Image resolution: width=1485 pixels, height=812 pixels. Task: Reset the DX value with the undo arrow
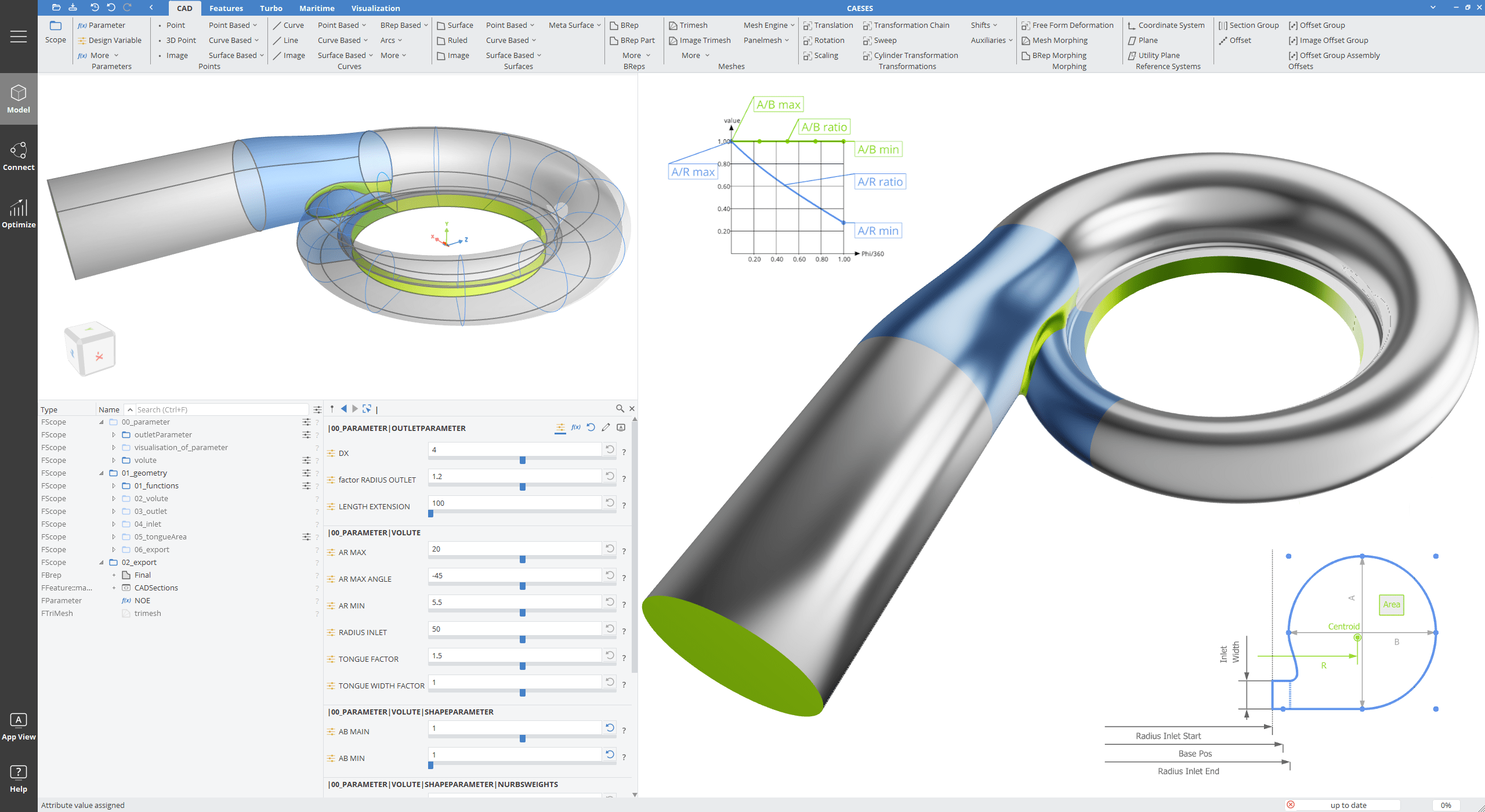click(x=609, y=449)
